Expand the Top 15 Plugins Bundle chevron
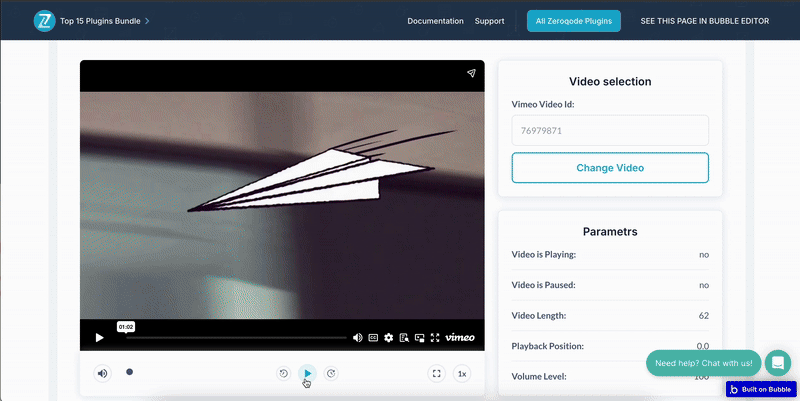 [147, 20]
